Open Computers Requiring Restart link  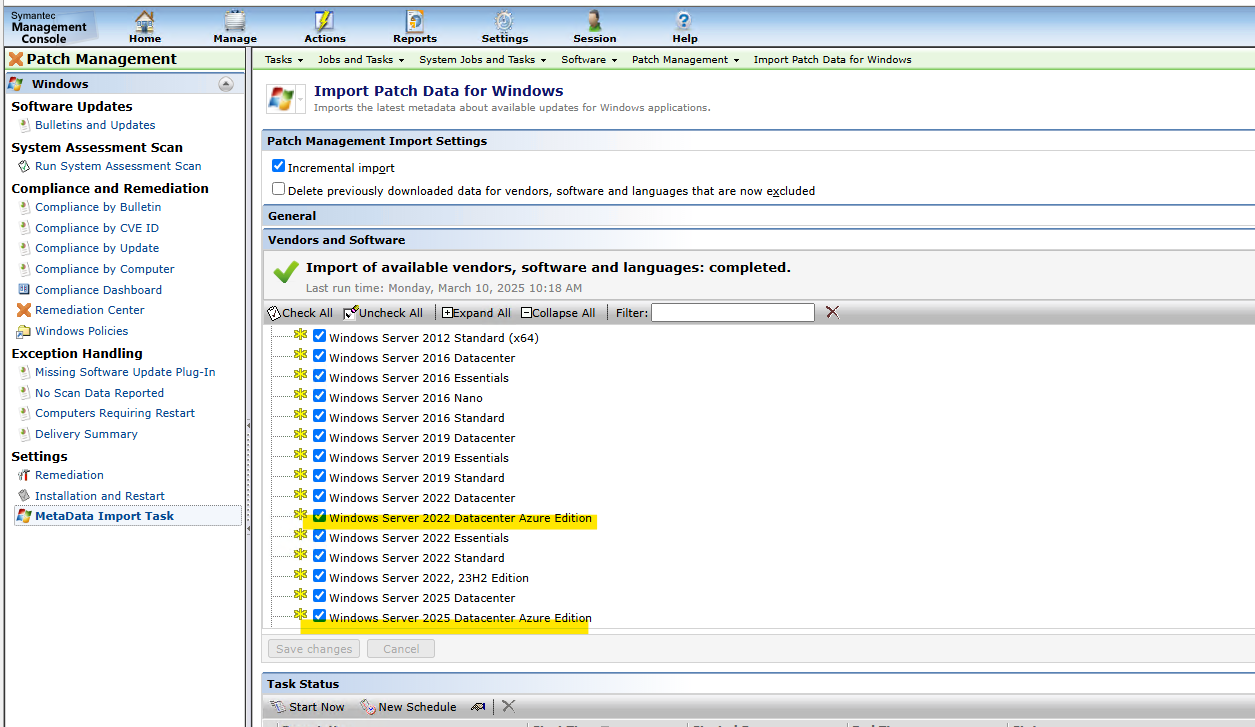pyautogui.click(x=115, y=413)
